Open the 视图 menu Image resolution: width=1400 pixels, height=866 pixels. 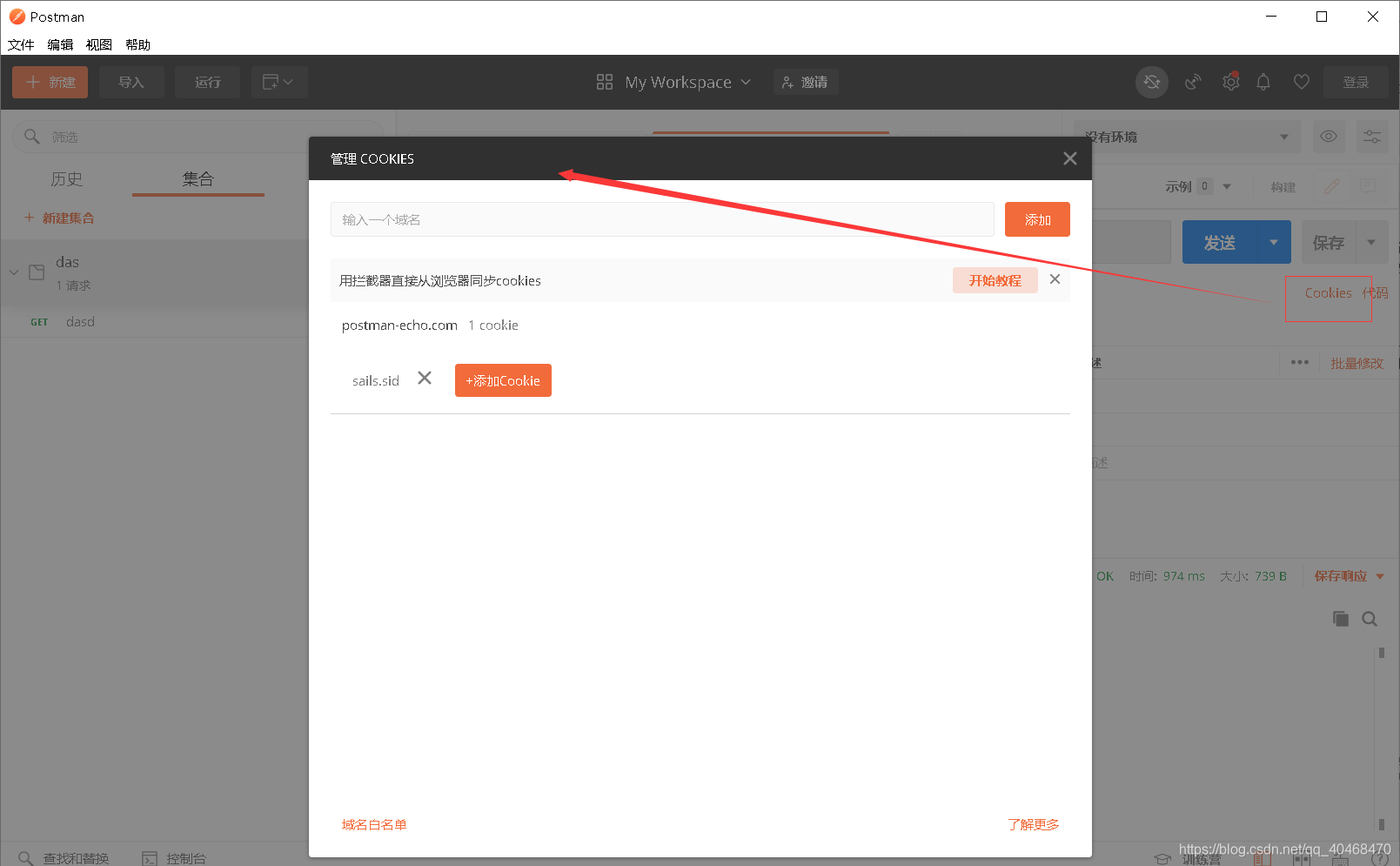(x=99, y=44)
